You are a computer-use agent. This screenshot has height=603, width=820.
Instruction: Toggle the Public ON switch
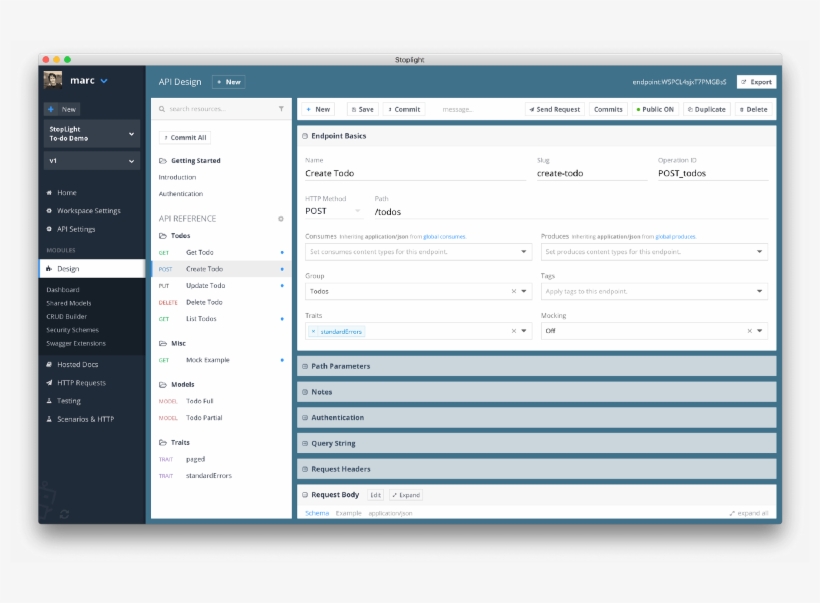point(655,109)
